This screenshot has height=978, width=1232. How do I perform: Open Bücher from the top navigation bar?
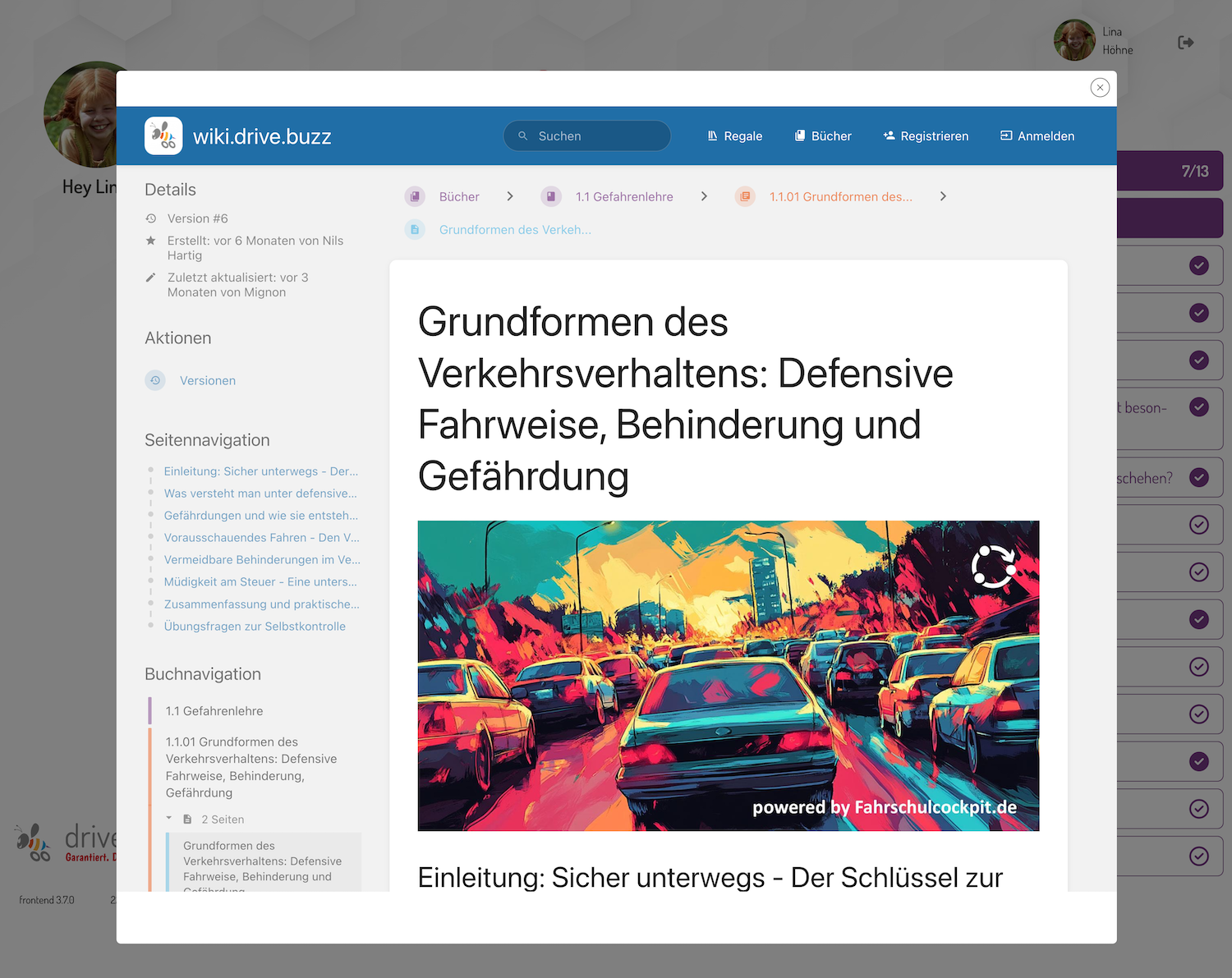831,135
